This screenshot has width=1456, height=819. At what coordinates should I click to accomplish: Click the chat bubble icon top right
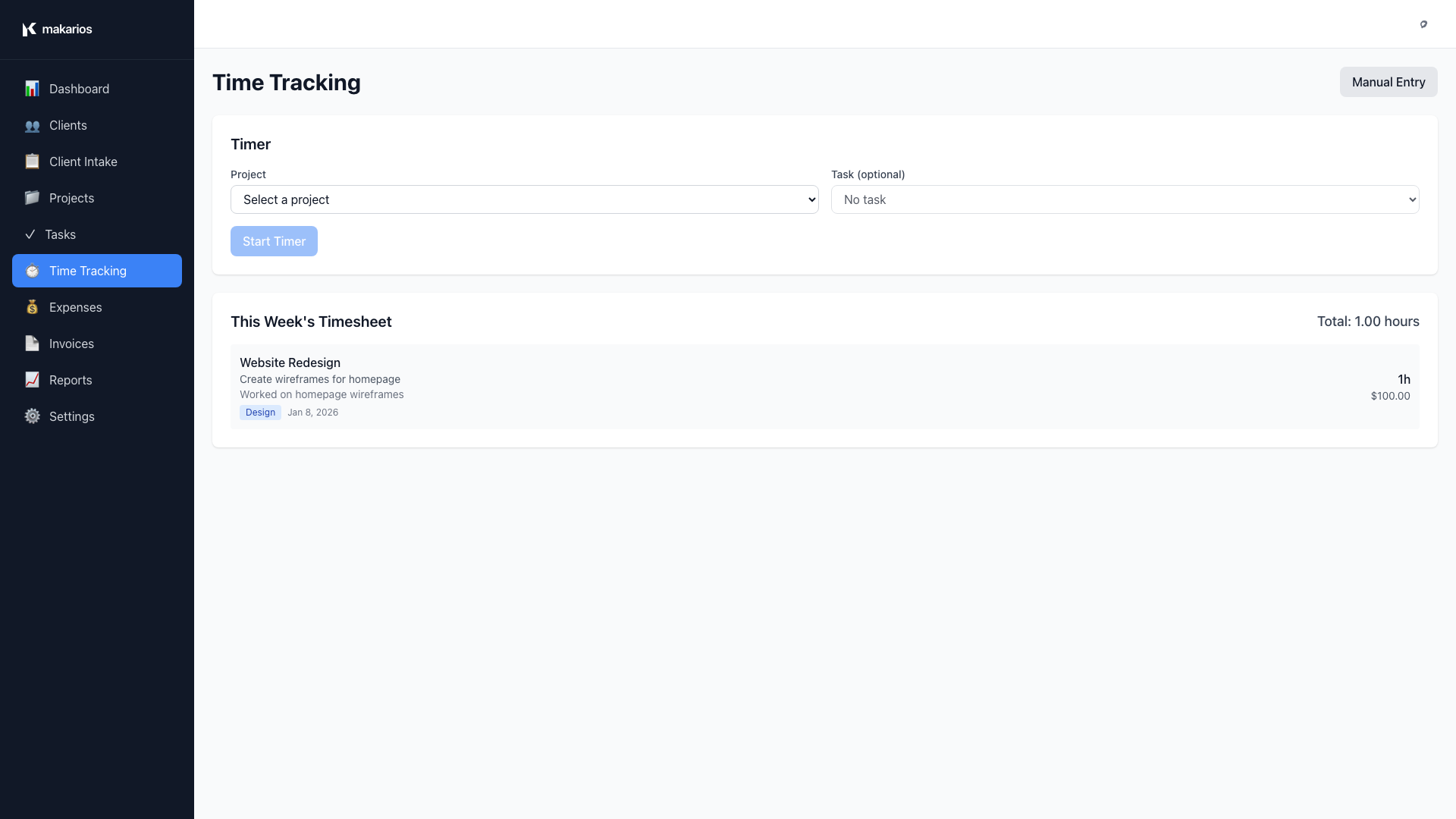coord(1423,24)
